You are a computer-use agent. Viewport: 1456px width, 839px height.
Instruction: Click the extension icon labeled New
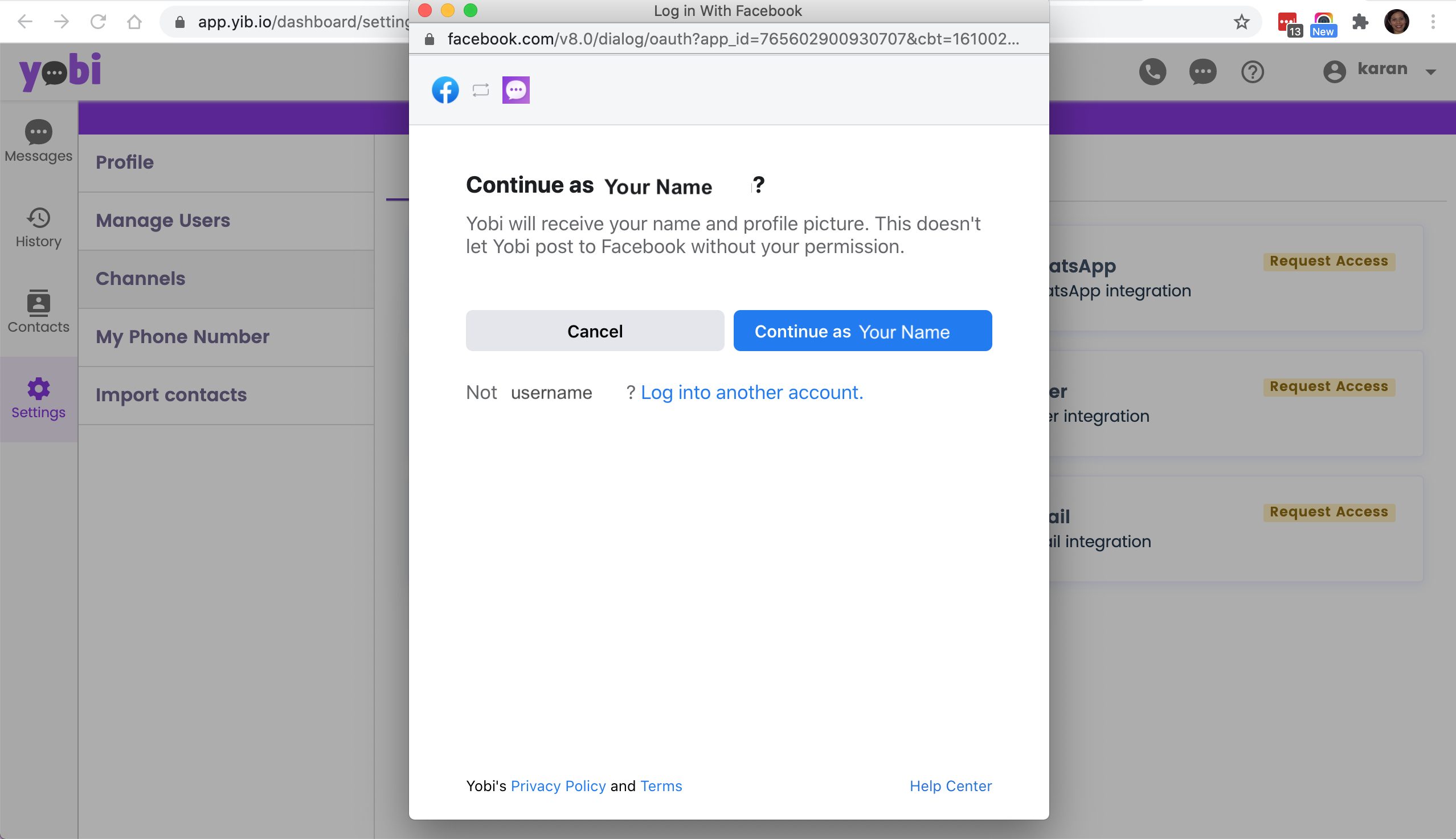click(x=1323, y=24)
